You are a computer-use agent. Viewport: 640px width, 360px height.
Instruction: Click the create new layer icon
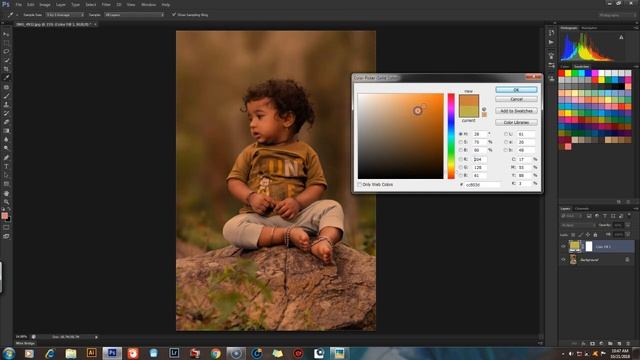pyautogui.click(x=619, y=344)
